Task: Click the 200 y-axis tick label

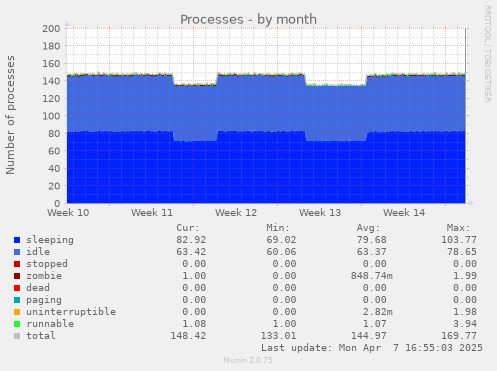Action: pyautogui.click(x=51, y=29)
